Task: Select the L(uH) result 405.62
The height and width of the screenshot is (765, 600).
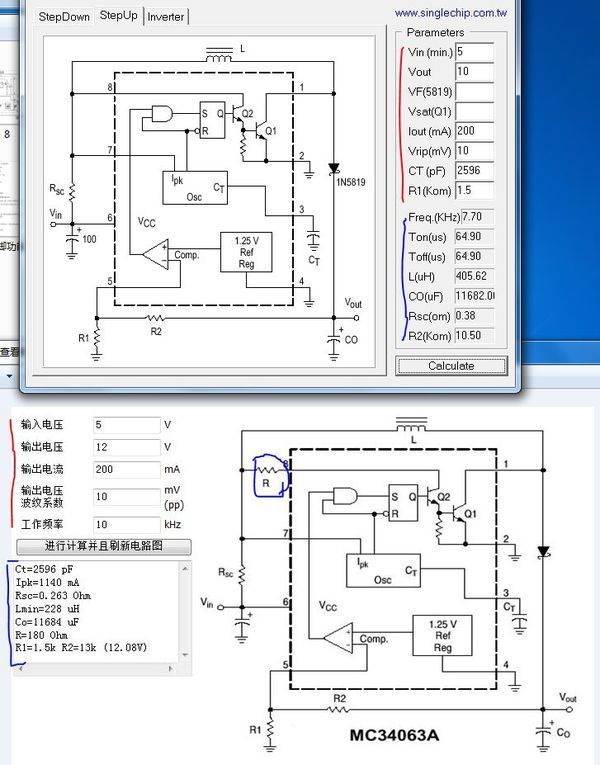Action: [474, 276]
